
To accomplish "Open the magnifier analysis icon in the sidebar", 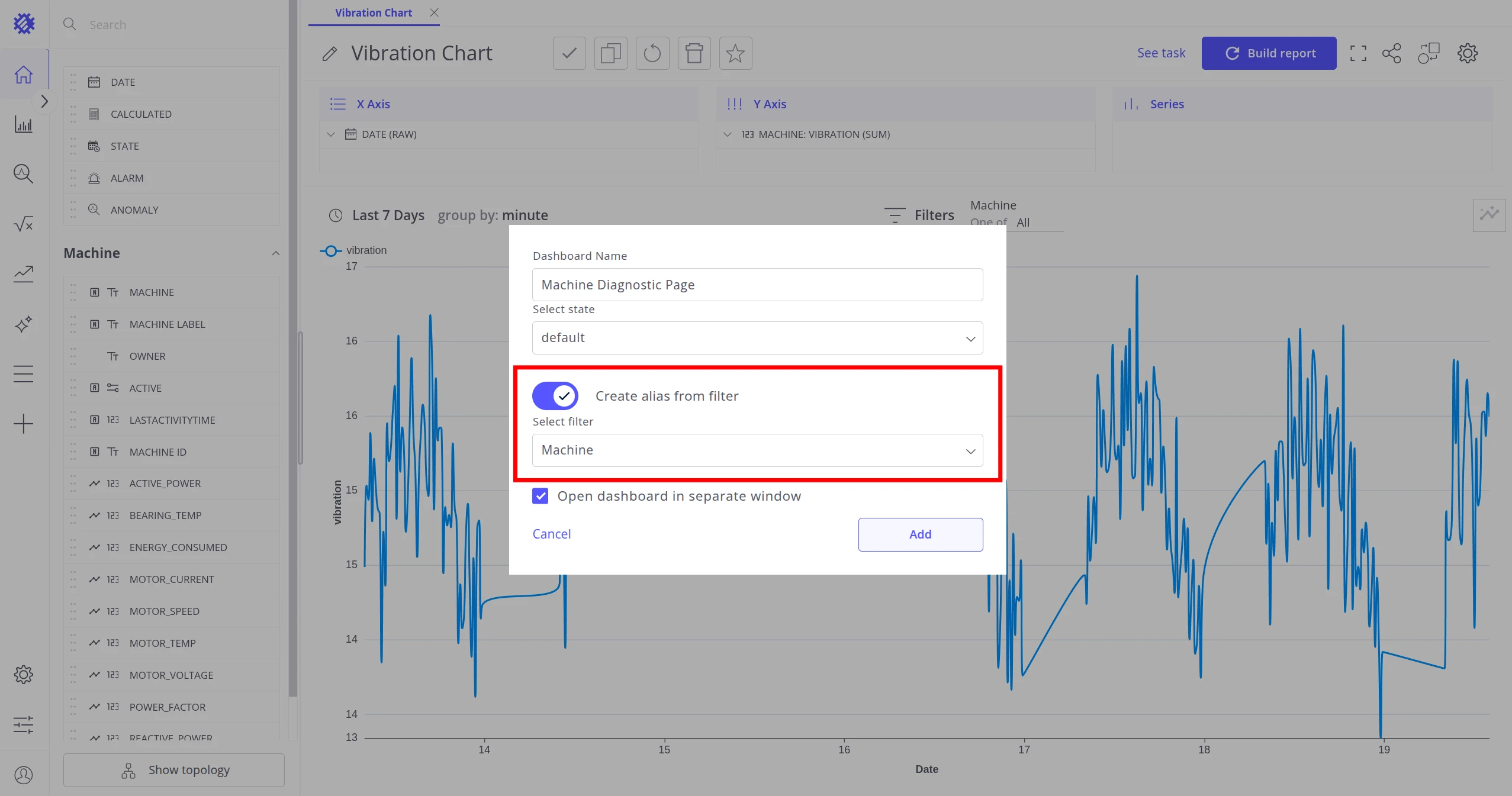I will [24, 174].
